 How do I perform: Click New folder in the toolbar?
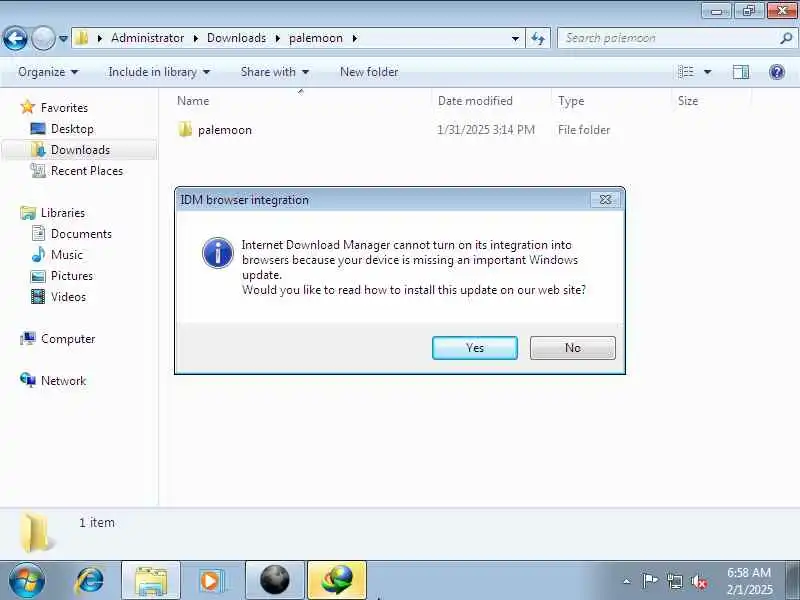(x=369, y=72)
